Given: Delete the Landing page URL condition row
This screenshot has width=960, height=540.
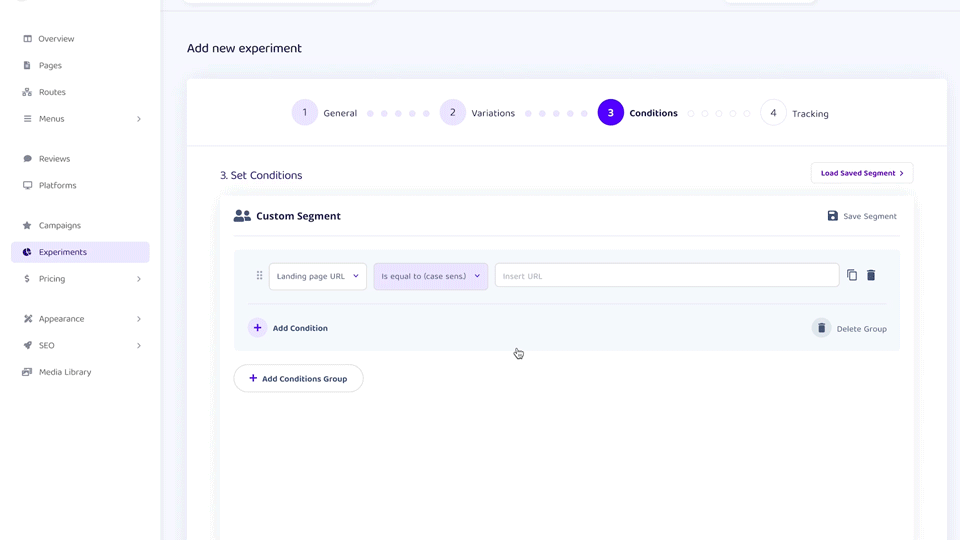Looking at the screenshot, I should (x=871, y=276).
